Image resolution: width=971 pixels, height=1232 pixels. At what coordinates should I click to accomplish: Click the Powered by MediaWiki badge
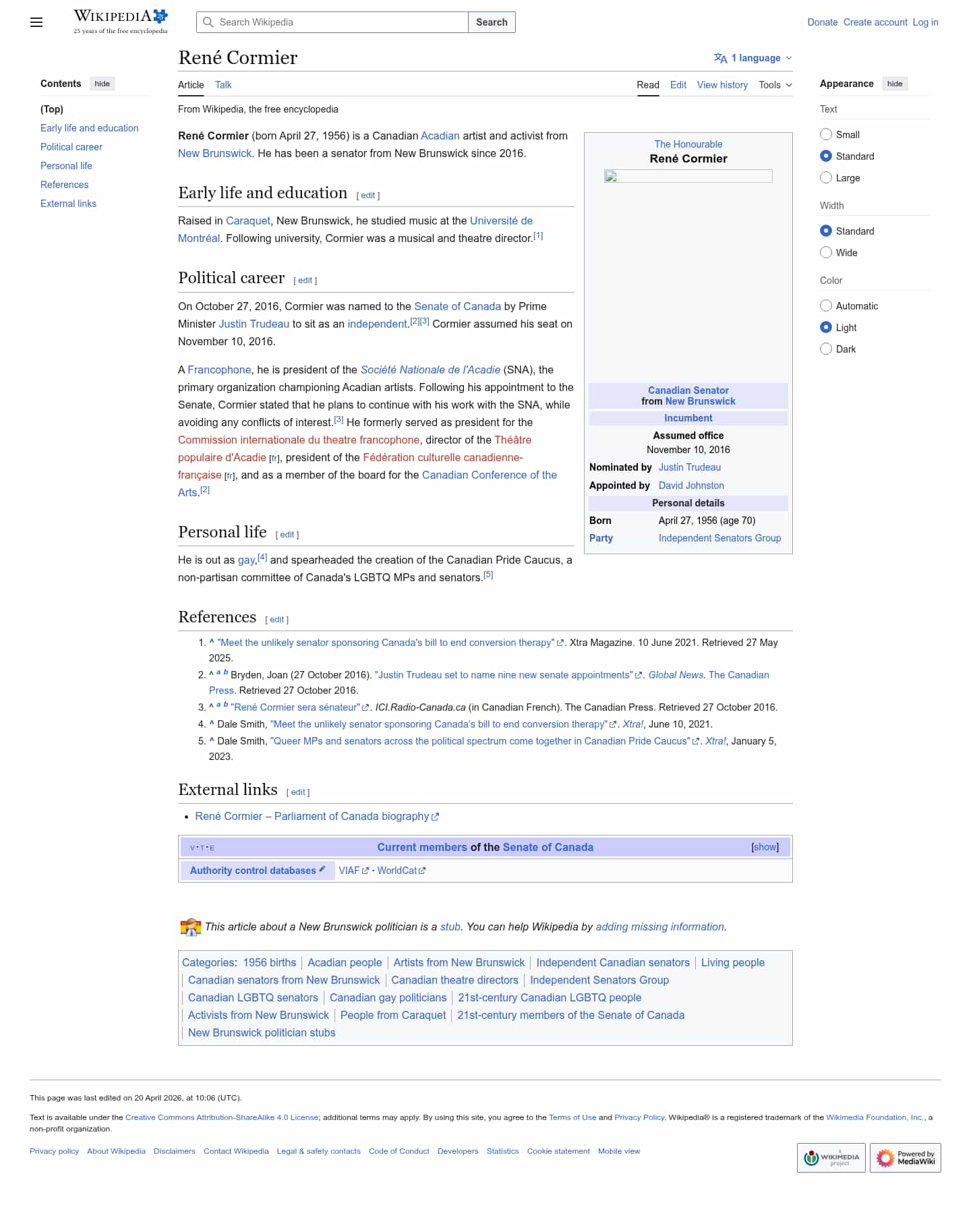pyautogui.click(x=905, y=1158)
